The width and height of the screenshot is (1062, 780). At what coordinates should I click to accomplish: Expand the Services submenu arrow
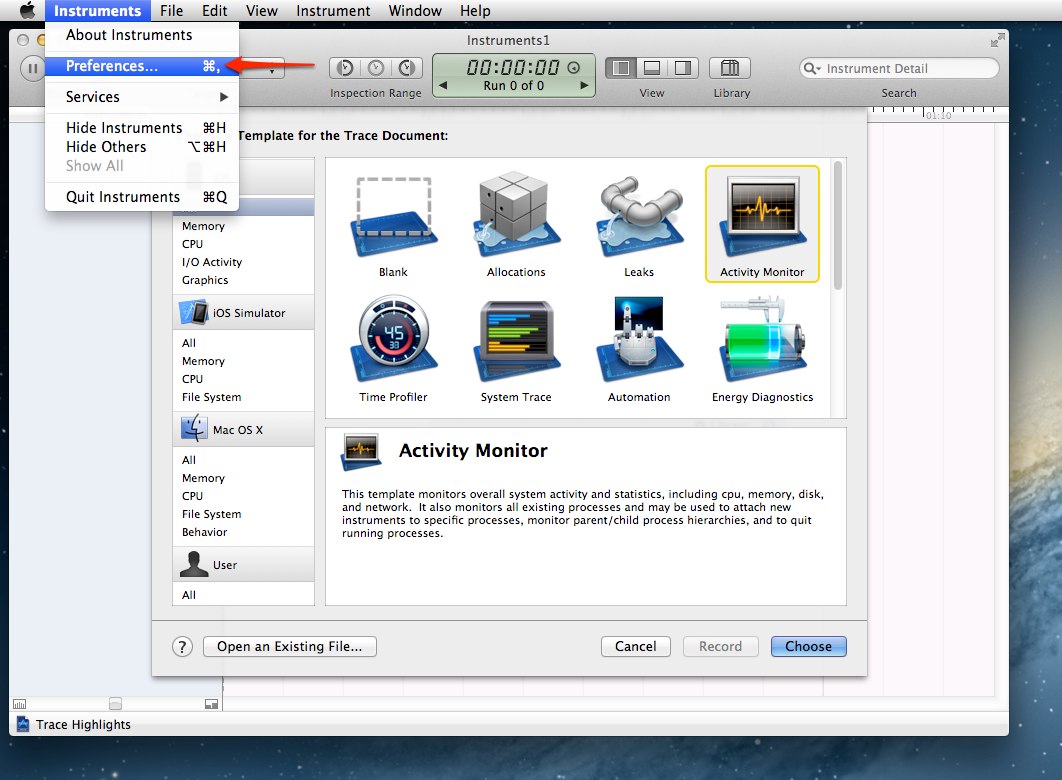(224, 97)
